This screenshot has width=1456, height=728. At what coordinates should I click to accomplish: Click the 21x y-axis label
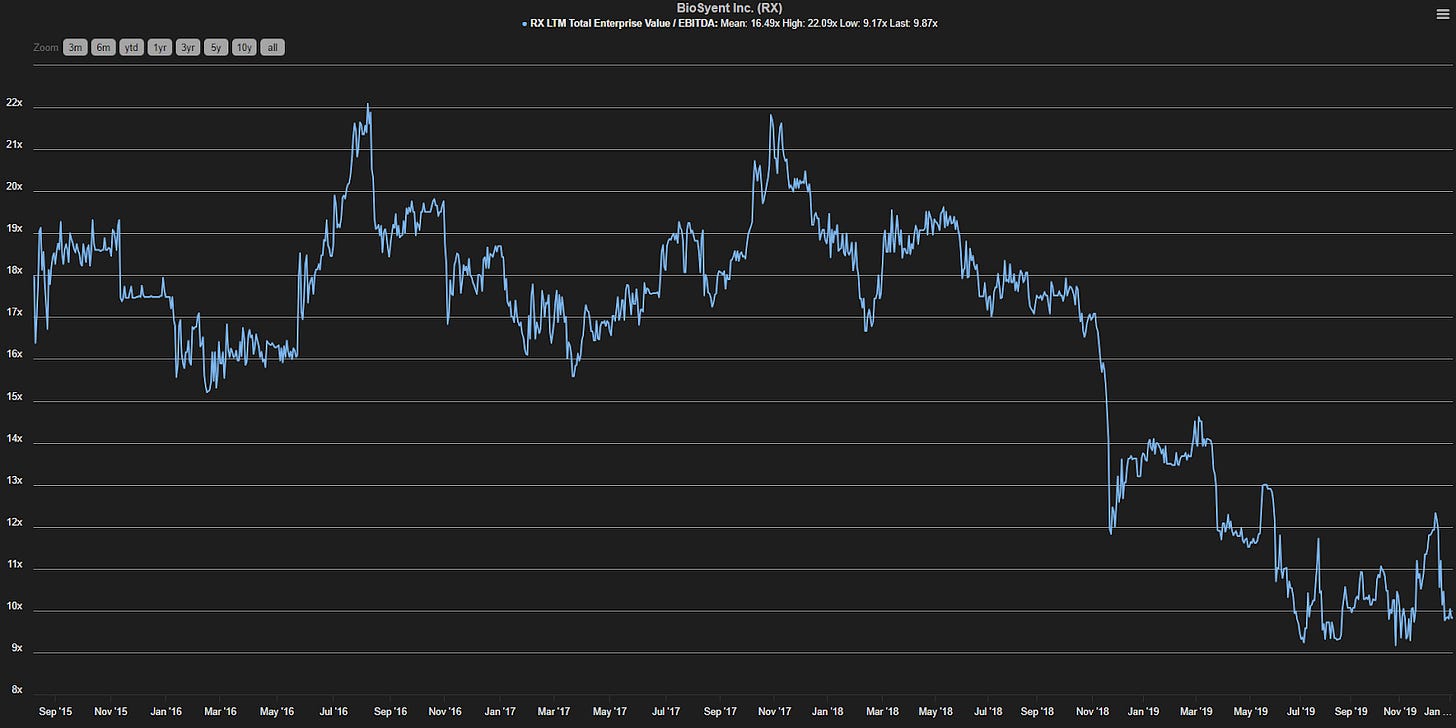tap(14, 145)
